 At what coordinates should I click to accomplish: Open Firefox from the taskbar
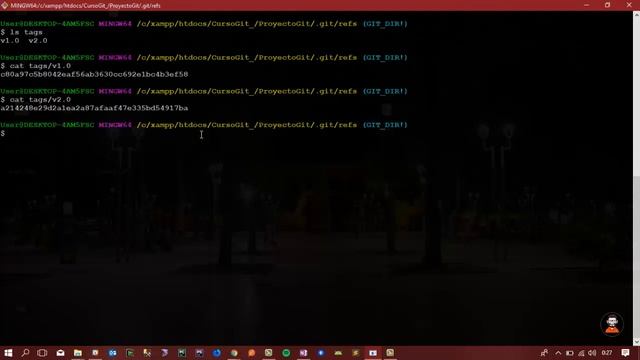click(217, 353)
